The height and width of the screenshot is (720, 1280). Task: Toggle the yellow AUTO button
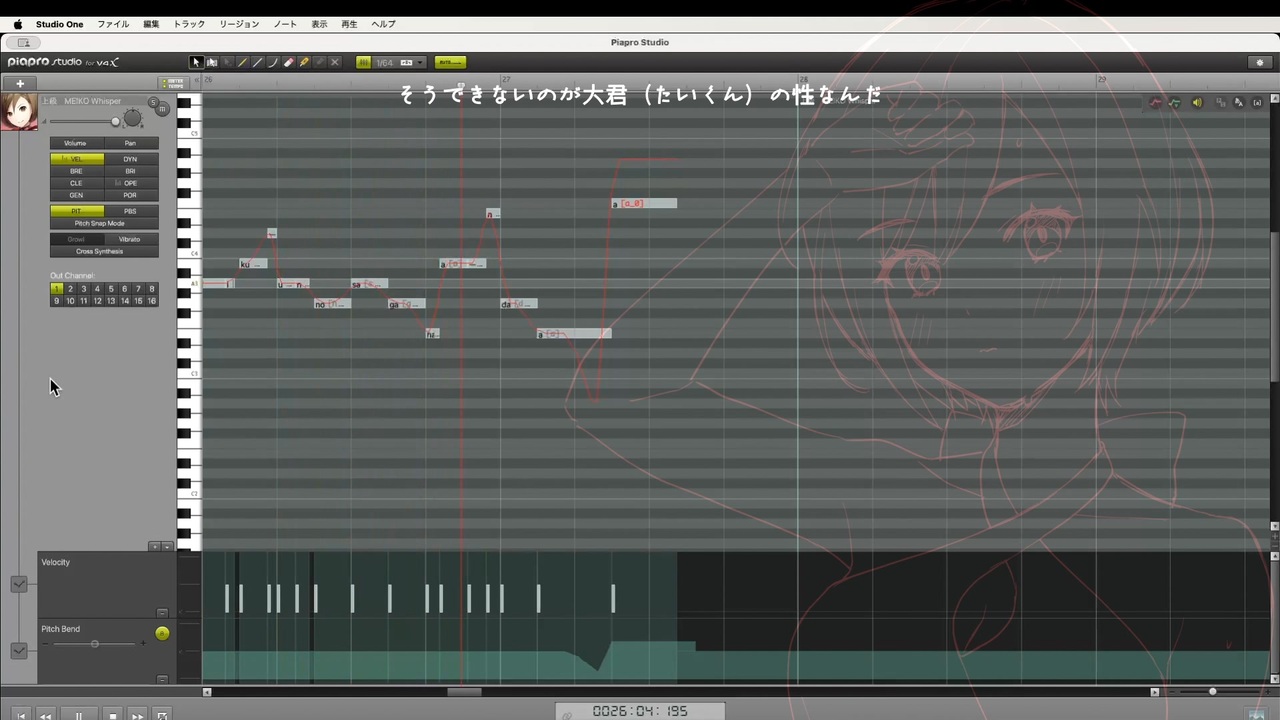(450, 62)
